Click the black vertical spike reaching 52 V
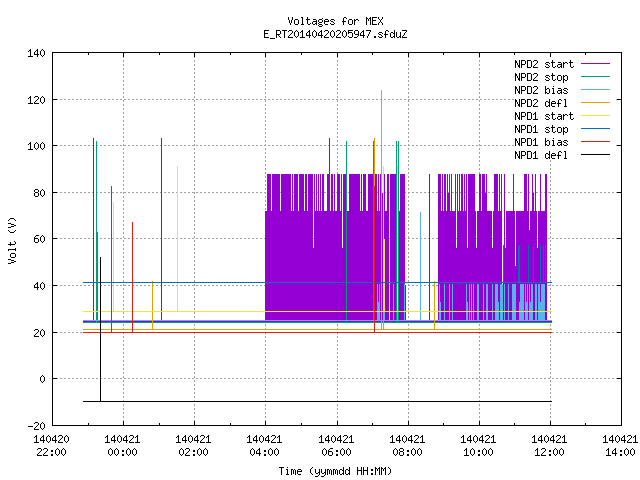 (100, 329)
